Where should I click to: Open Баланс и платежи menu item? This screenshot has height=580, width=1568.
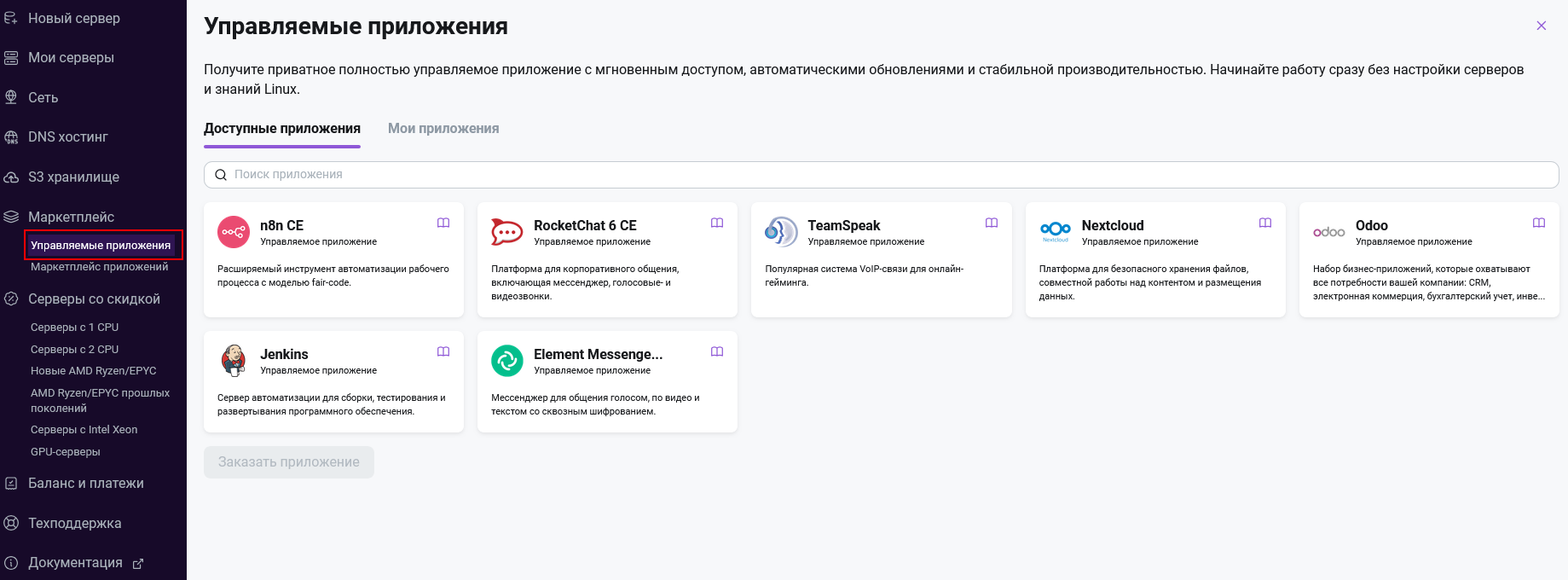(86, 484)
